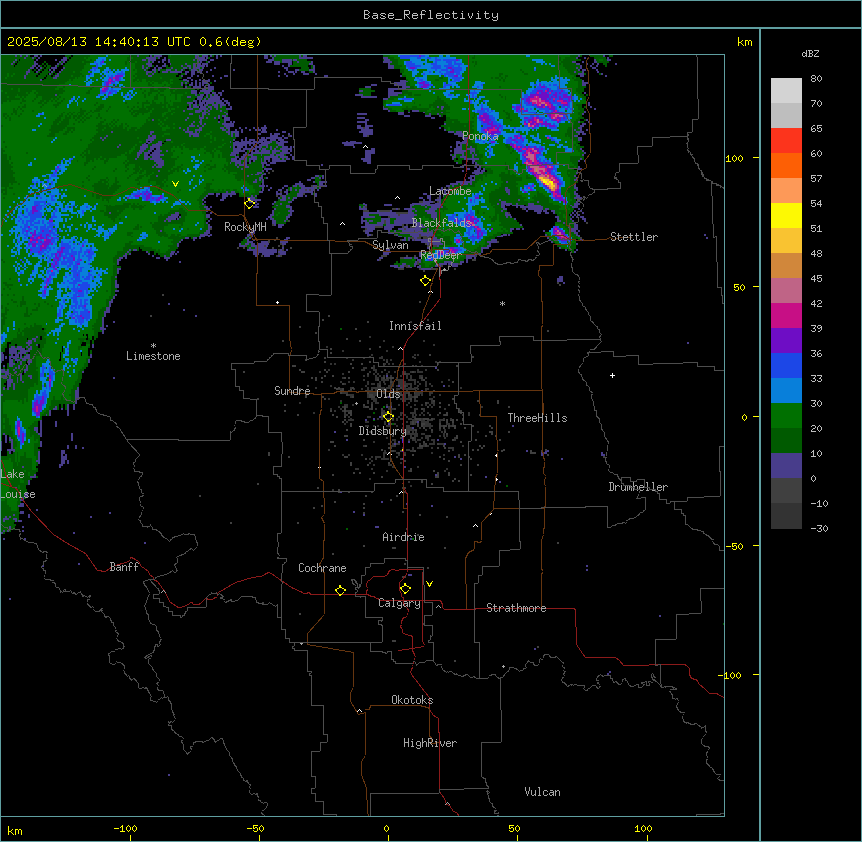This screenshot has width=862, height=842.
Task: Click the 33 dBZ light blue swatch
Action: coord(786,391)
